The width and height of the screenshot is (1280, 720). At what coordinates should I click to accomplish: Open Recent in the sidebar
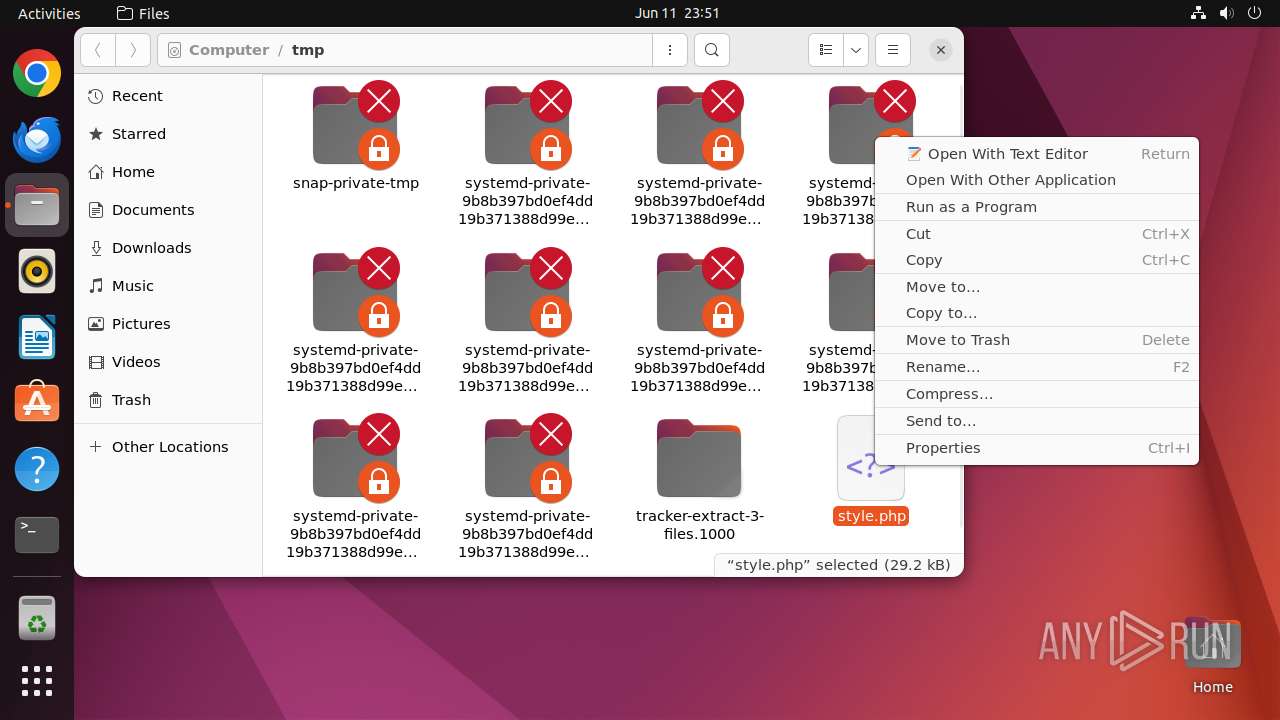pyautogui.click(x=168, y=96)
